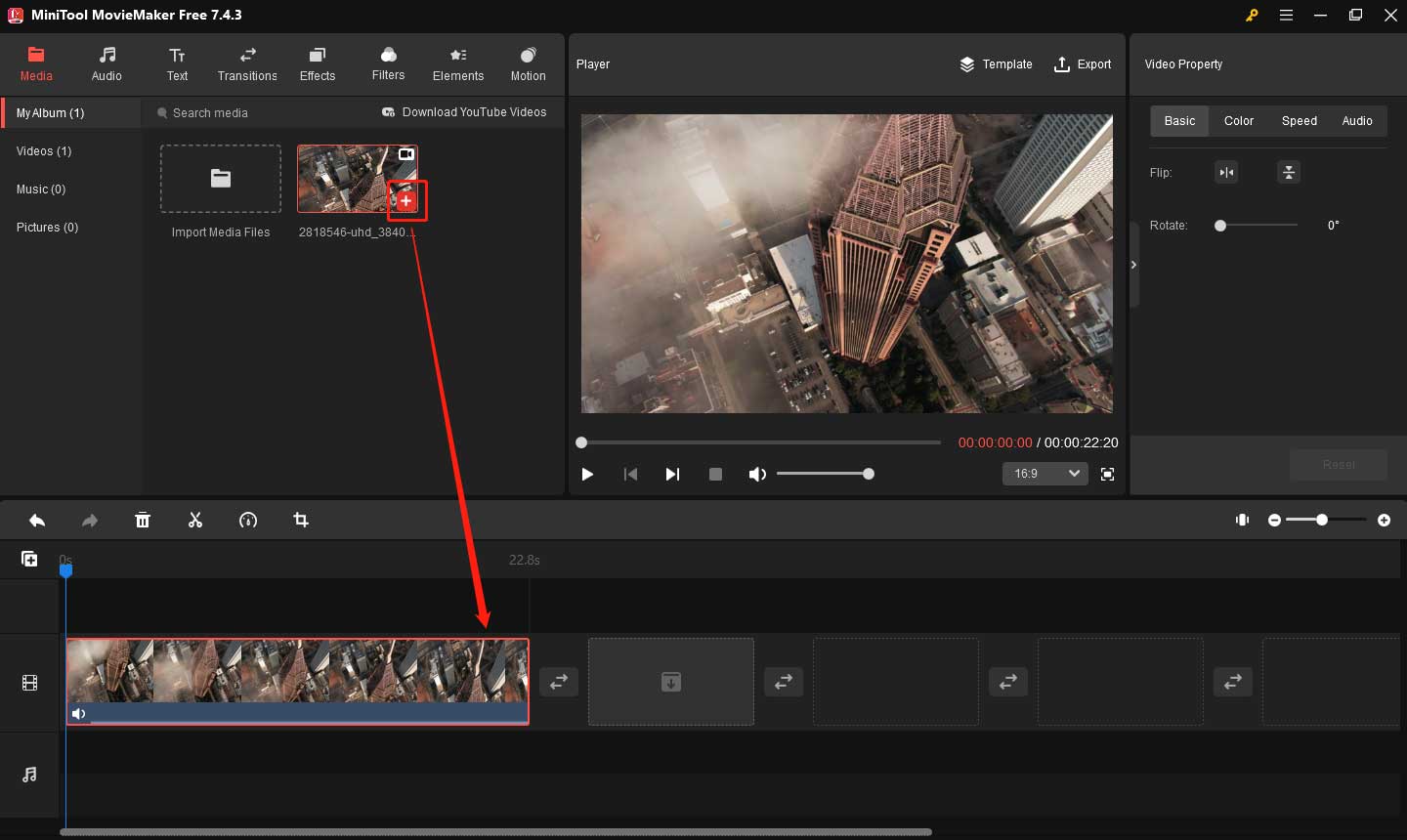Redo the last action
1407x840 pixels.
pyautogui.click(x=90, y=521)
